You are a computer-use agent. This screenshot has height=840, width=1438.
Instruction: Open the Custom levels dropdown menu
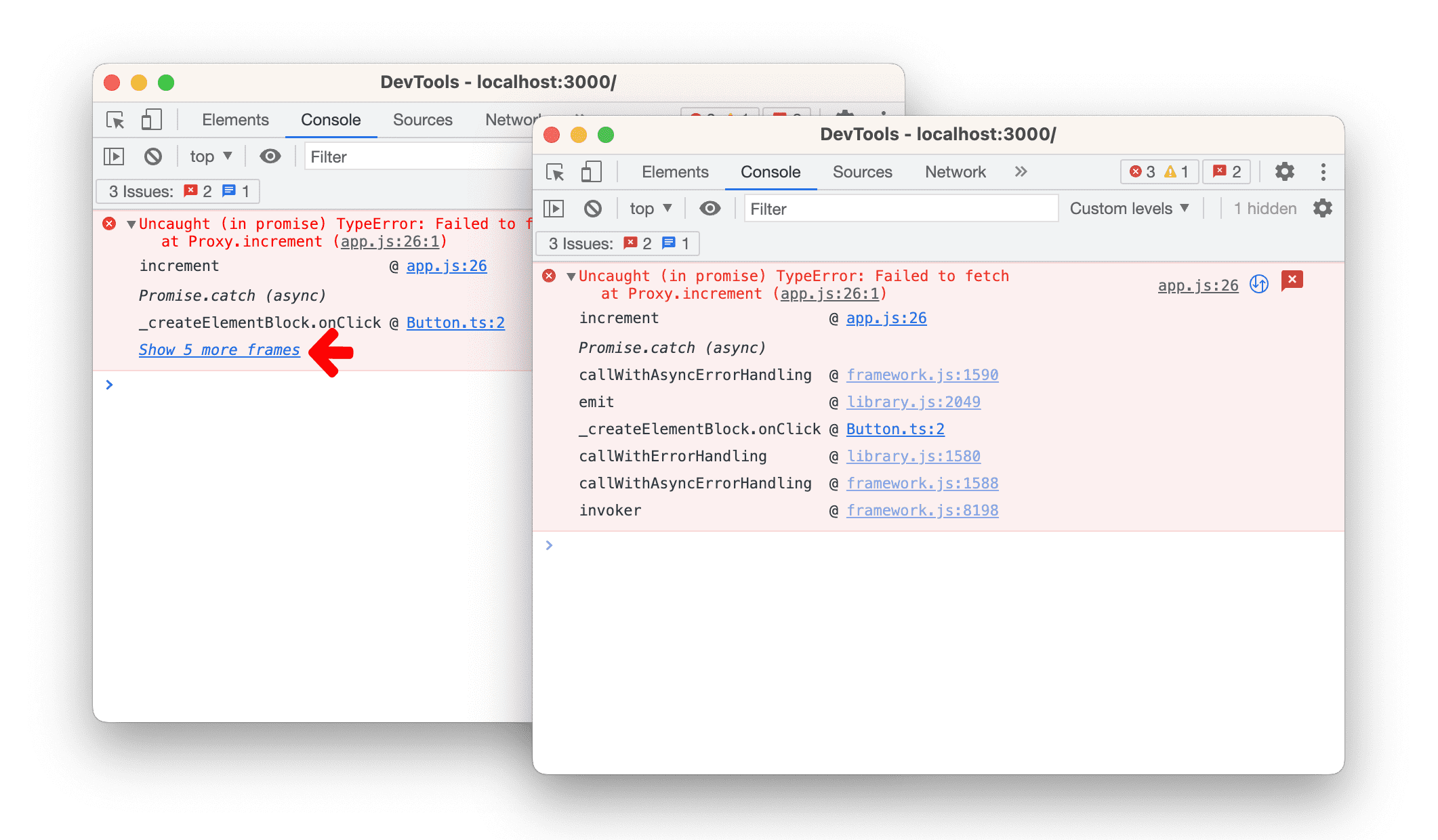1129,209
